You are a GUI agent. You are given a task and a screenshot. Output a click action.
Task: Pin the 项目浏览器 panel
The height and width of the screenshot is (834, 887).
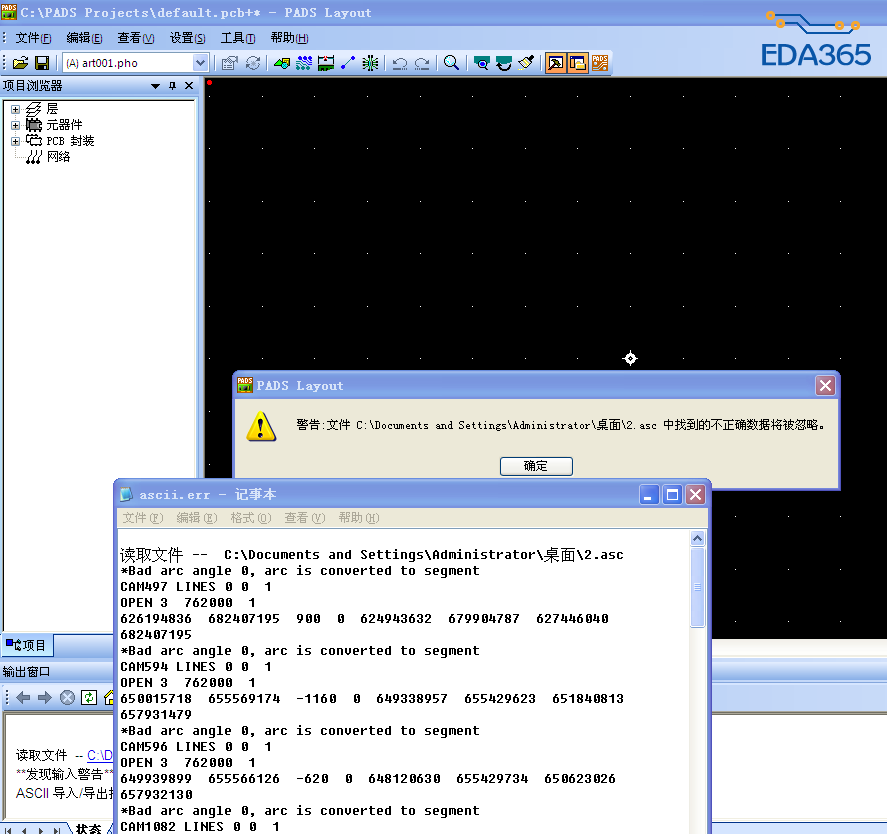[x=173, y=86]
